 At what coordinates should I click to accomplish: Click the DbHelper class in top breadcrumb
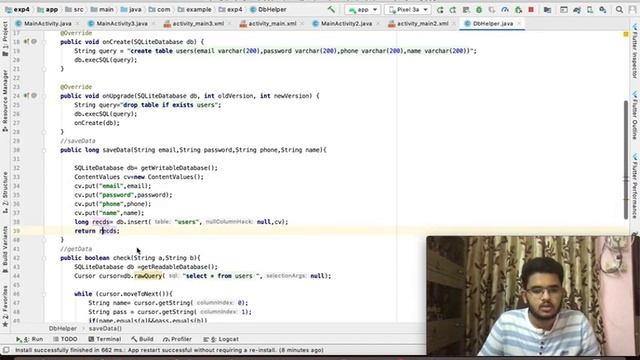268,9
